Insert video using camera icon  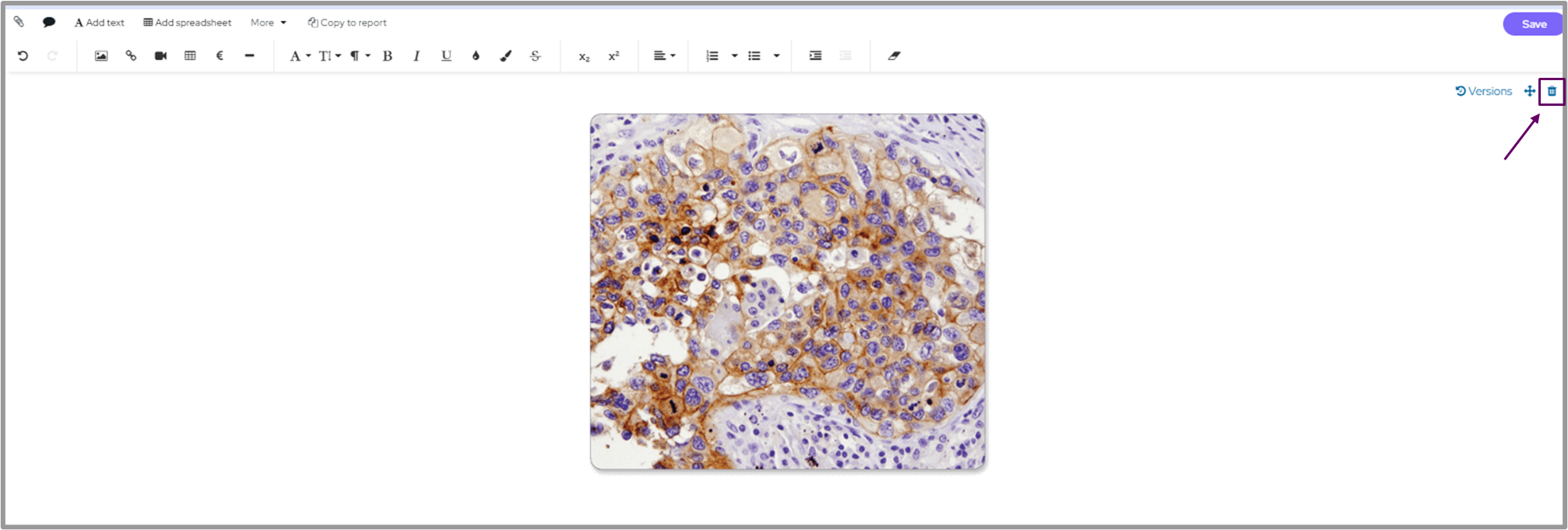(x=160, y=56)
